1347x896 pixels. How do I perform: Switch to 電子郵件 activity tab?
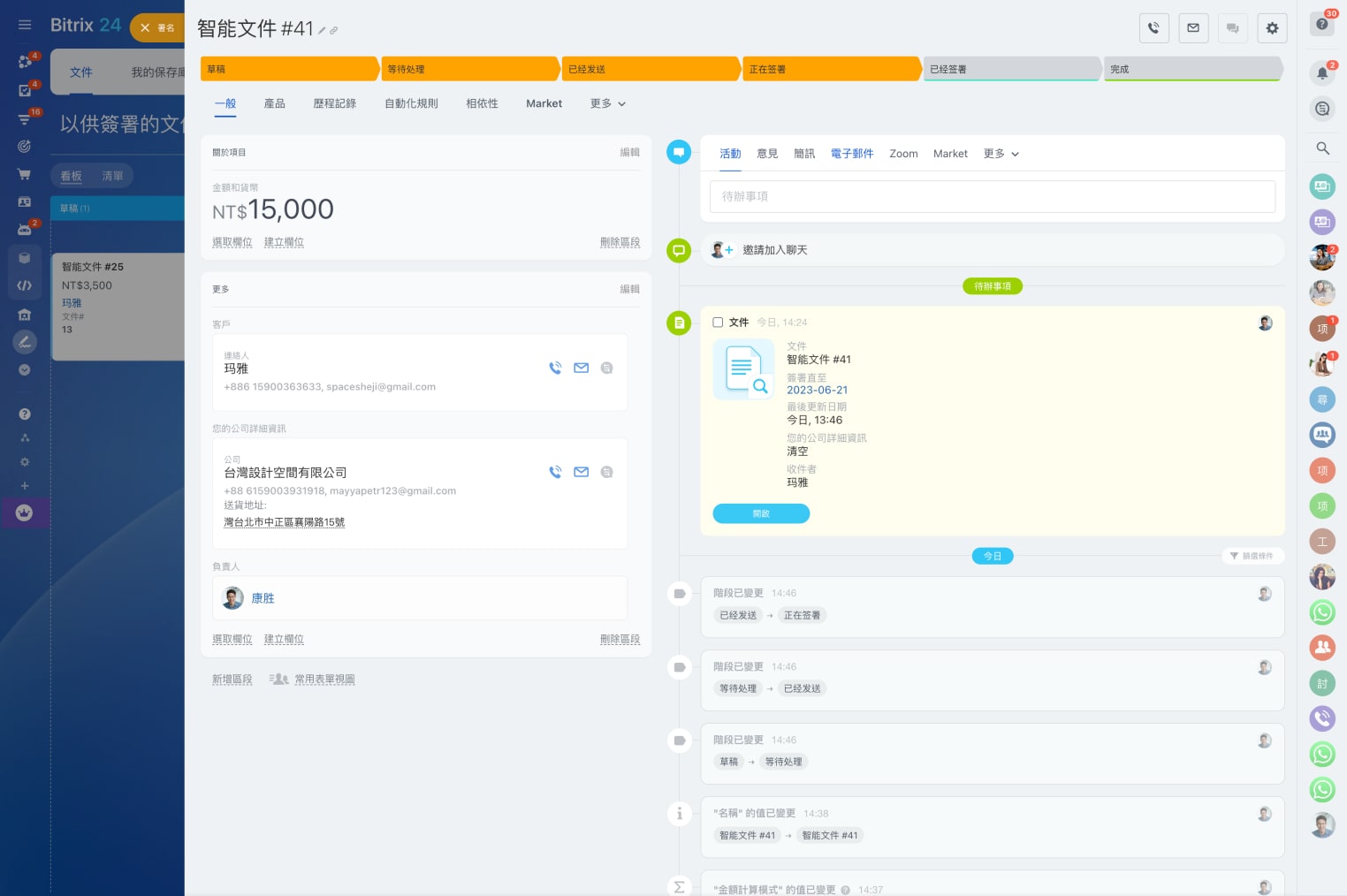(852, 154)
